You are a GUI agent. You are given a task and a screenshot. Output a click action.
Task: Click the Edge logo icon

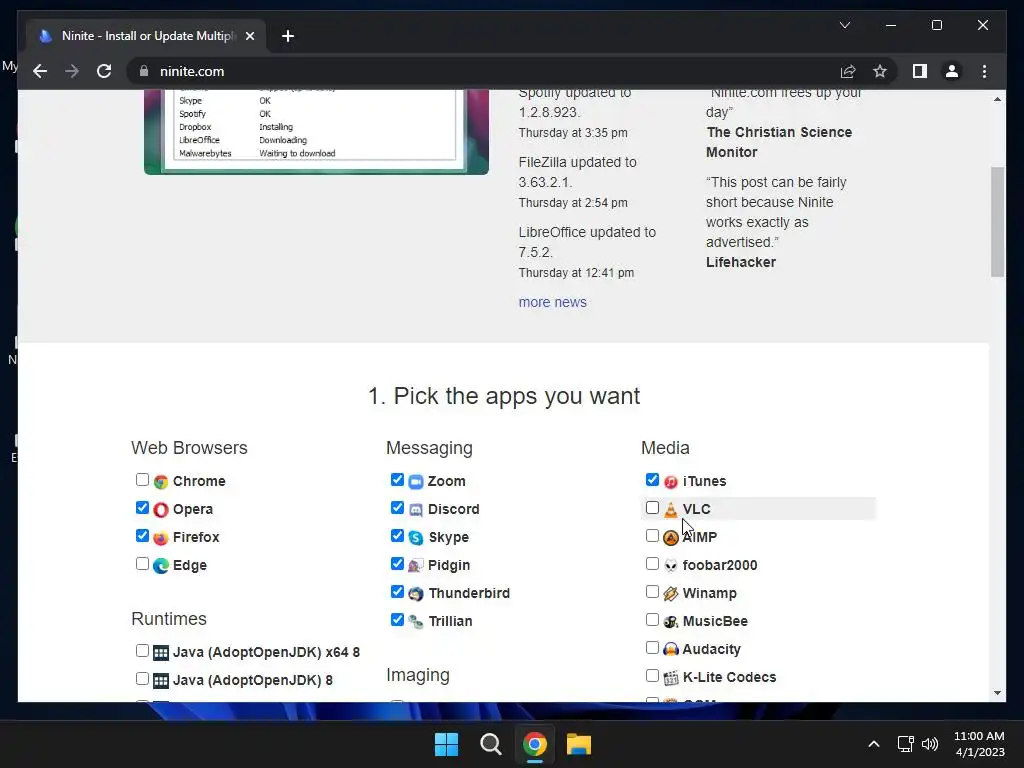(161, 566)
